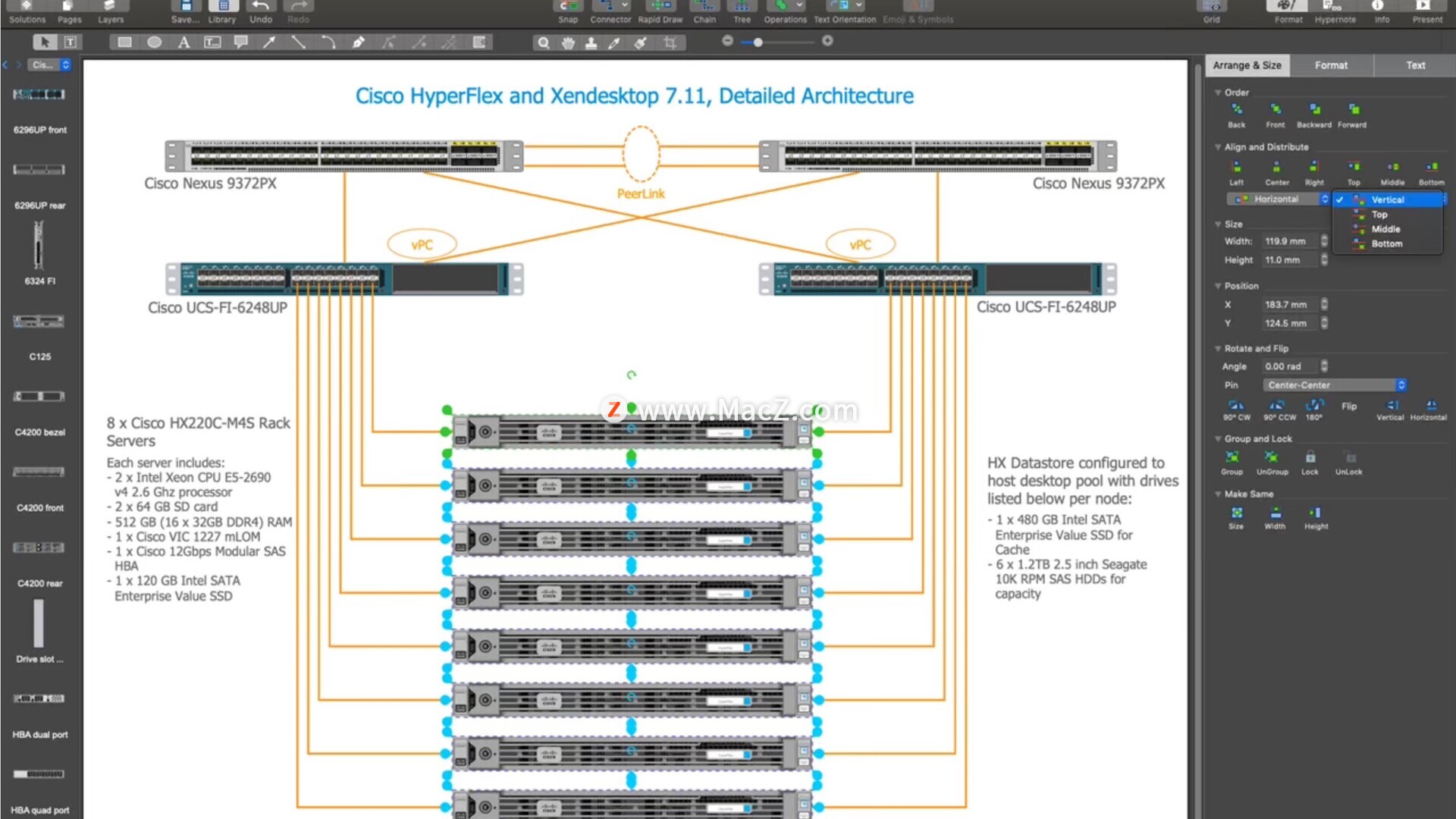Switch to the Text tab
The image size is (1456, 819).
[1415, 65]
